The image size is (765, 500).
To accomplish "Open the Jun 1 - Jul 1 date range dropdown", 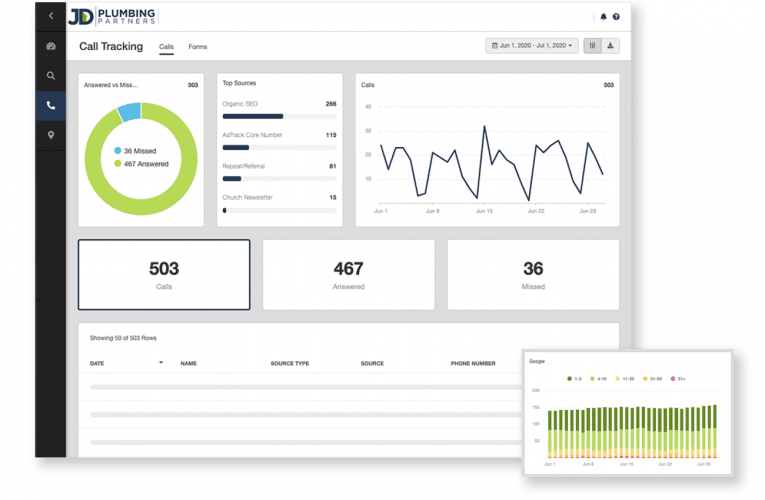I will pyautogui.click(x=532, y=46).
